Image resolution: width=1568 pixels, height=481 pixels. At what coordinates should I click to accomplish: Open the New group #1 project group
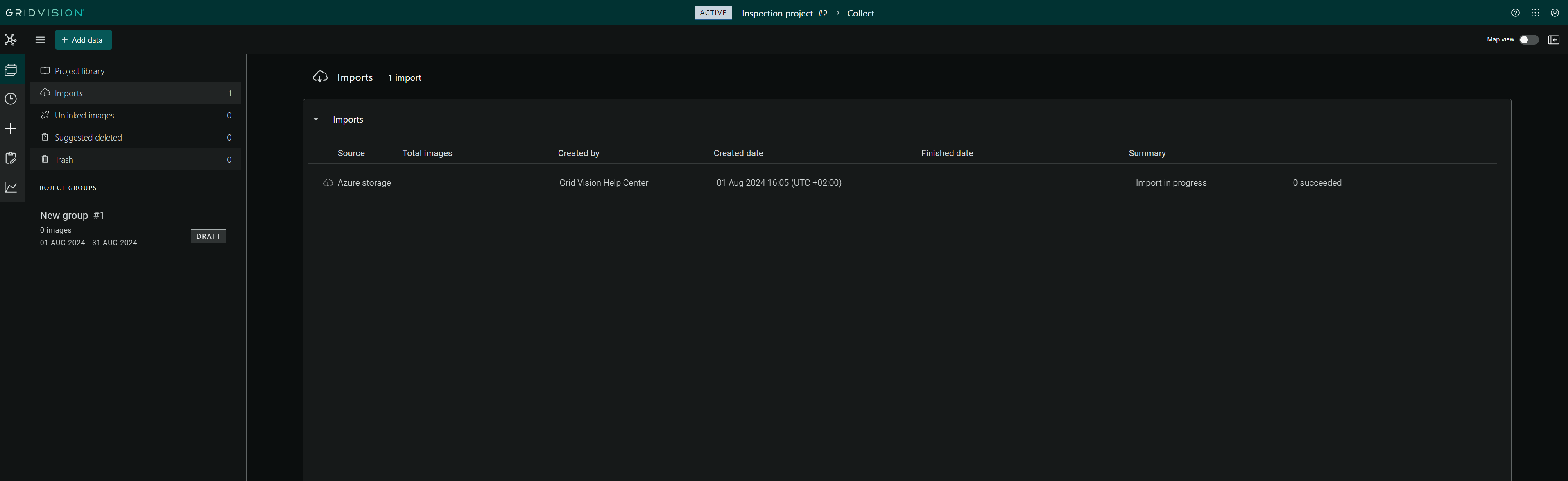pyautogui.click(x=72, y=216)
